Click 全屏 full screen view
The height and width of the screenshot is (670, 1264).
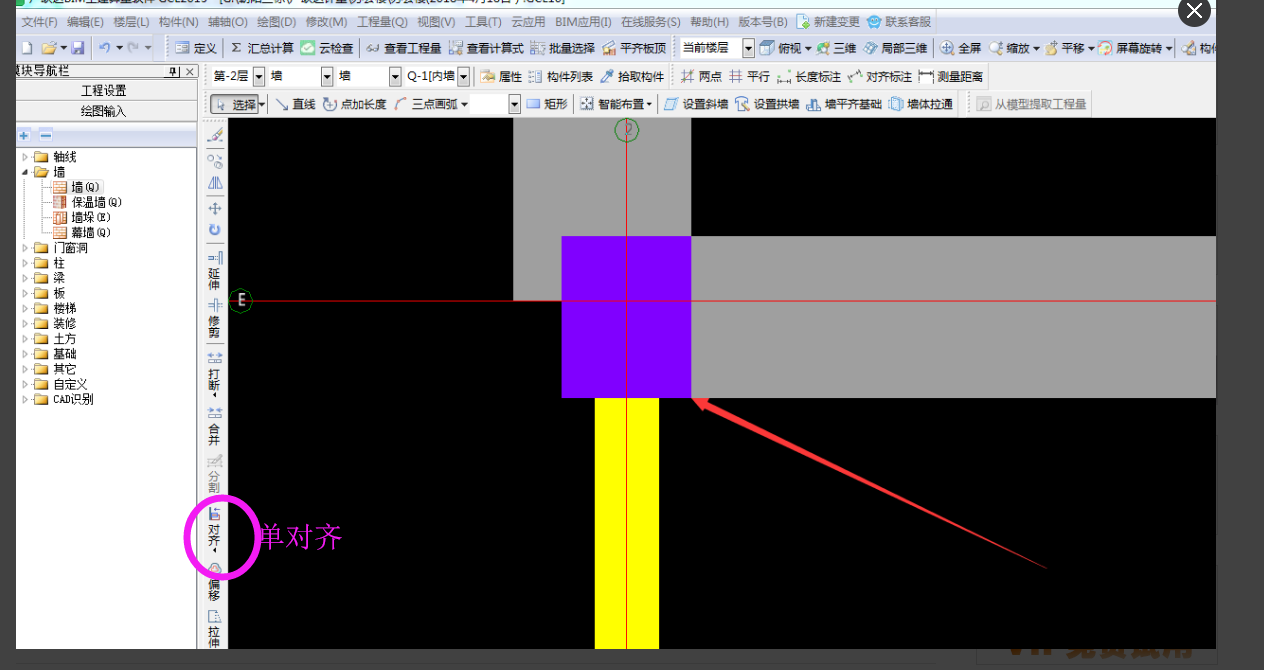[x=961, y=48]
